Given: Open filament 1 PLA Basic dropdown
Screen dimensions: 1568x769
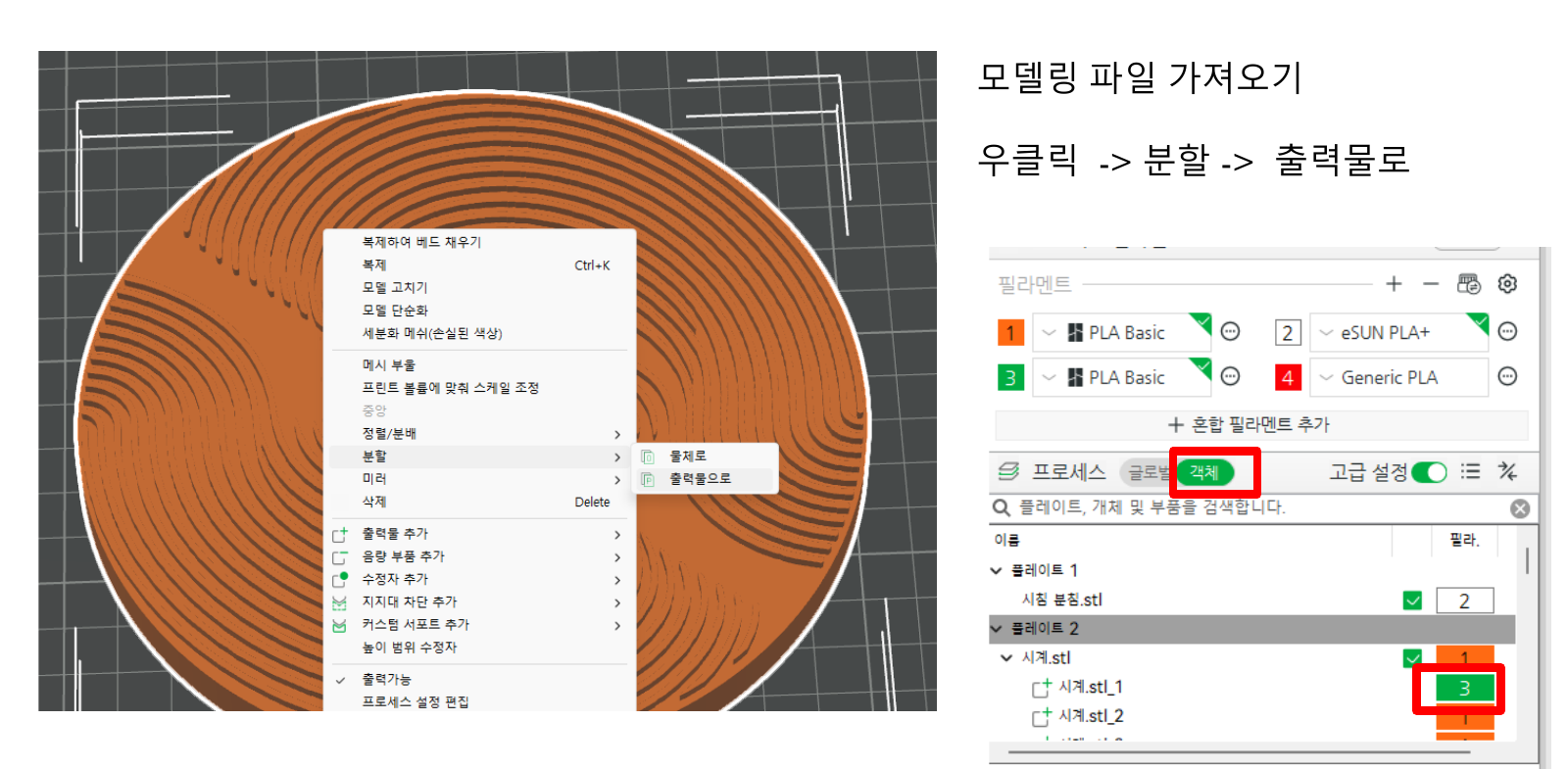Looking at the screenshot, I should click(x=1122, y=332).
